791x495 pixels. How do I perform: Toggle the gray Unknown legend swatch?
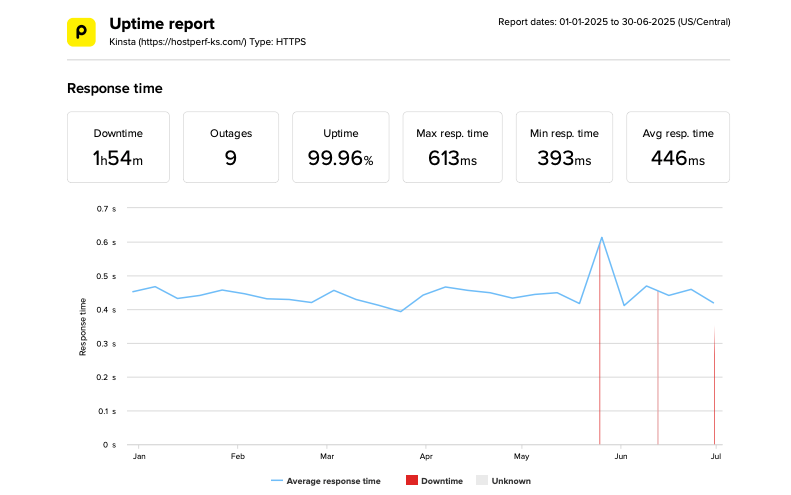pyautogui.click(x=481, y=481)
